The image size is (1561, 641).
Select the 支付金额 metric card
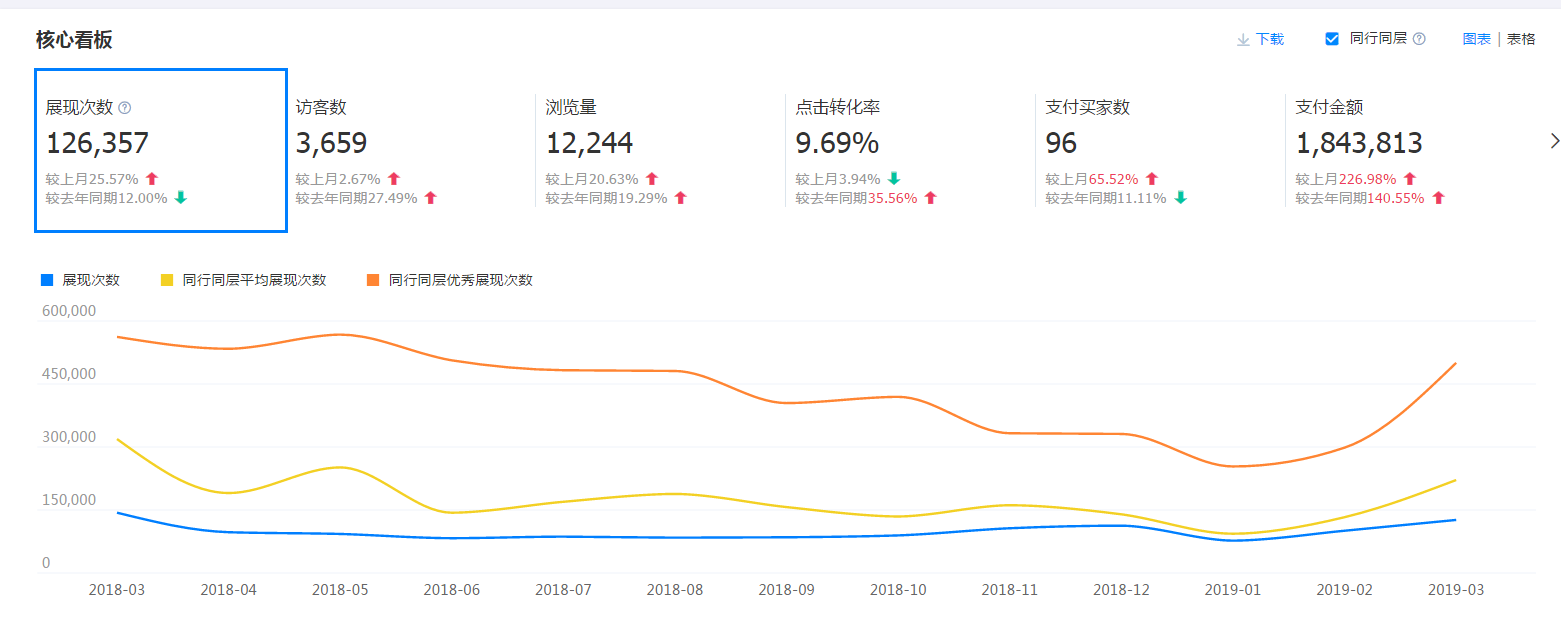1410,150
